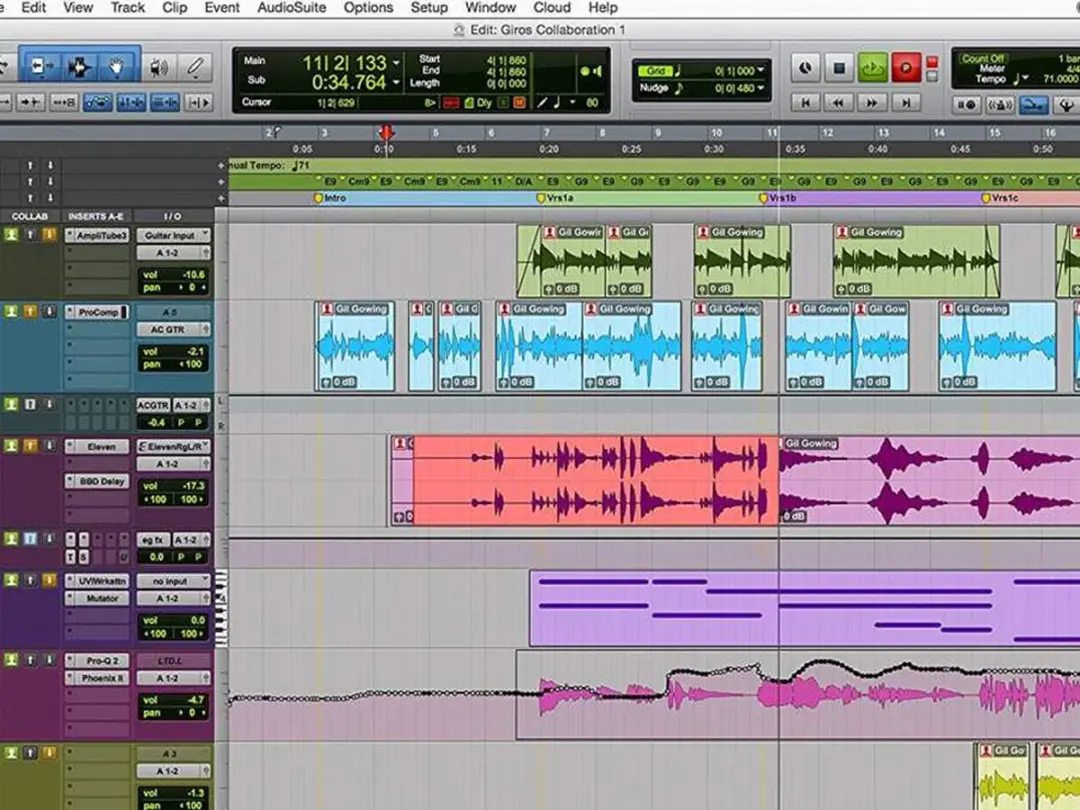Open the Grid value dropdown
This screenshot has height=810, width=1080.
pos(760,70)
